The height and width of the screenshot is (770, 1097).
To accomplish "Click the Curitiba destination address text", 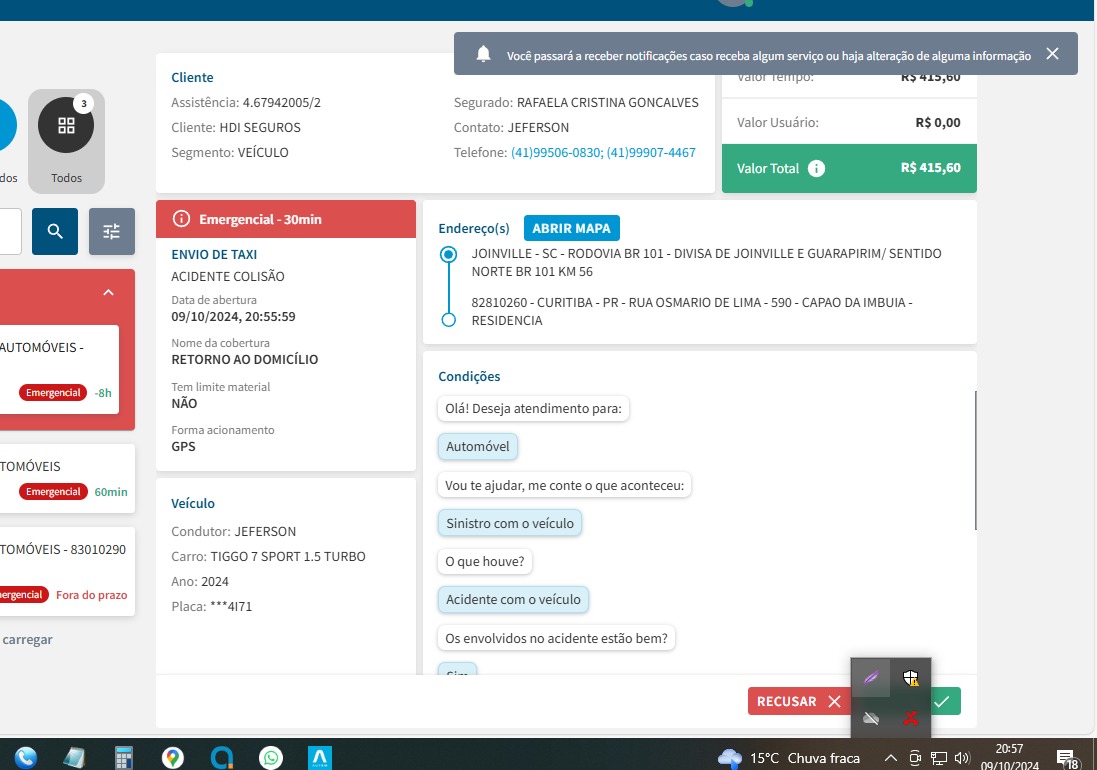I will tap(692, 311).
